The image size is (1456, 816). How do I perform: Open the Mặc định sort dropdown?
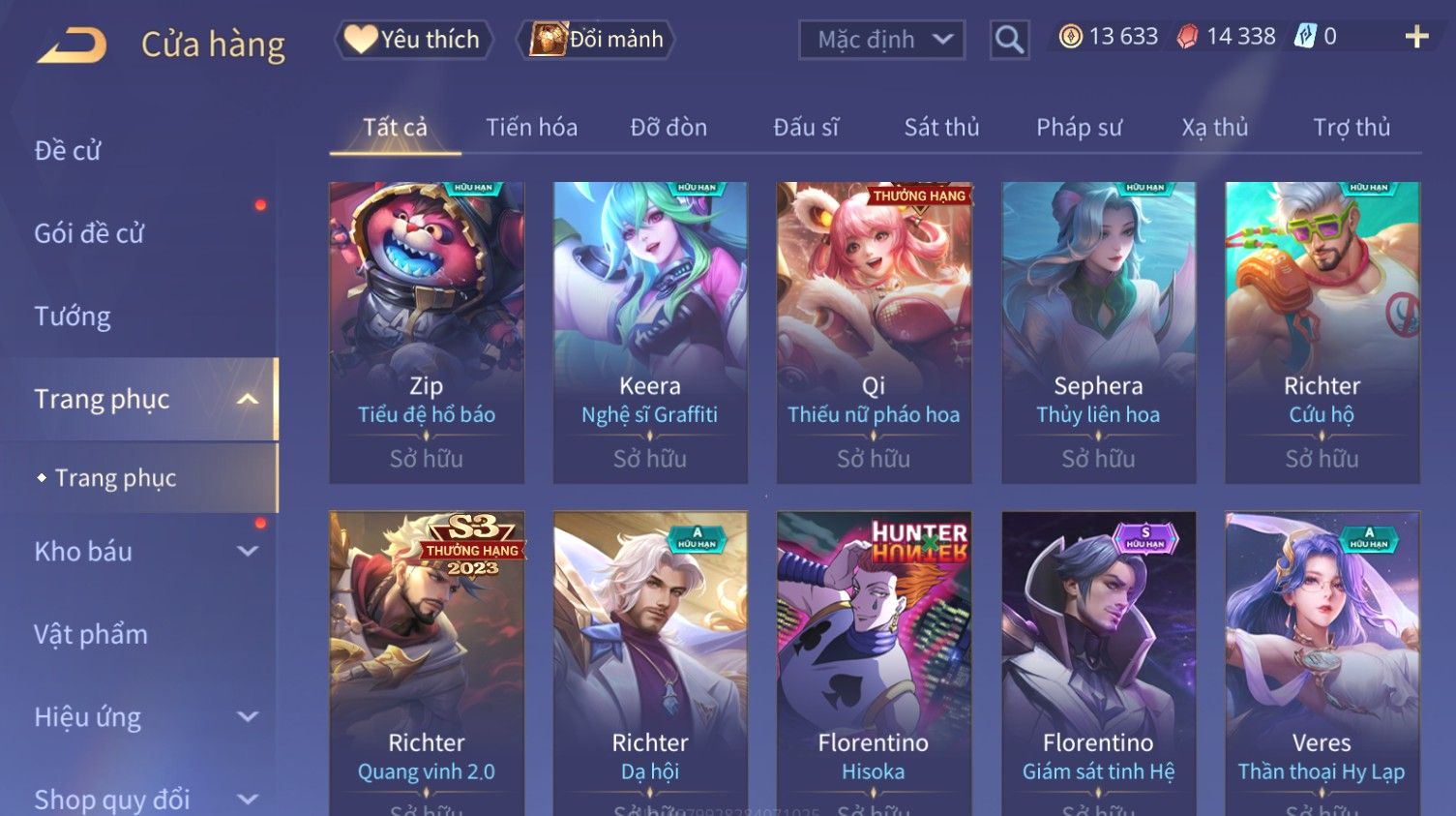pyautogui.click(x=881, y=40)
